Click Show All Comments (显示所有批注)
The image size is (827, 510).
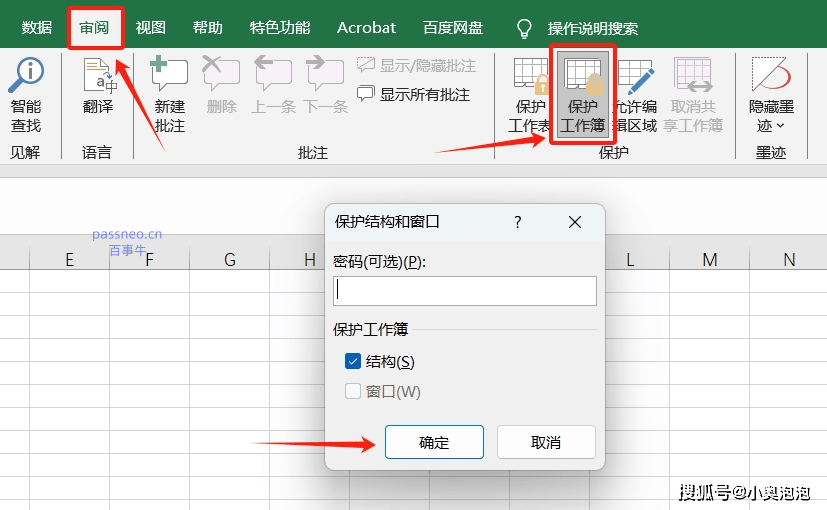click(414, 94)
